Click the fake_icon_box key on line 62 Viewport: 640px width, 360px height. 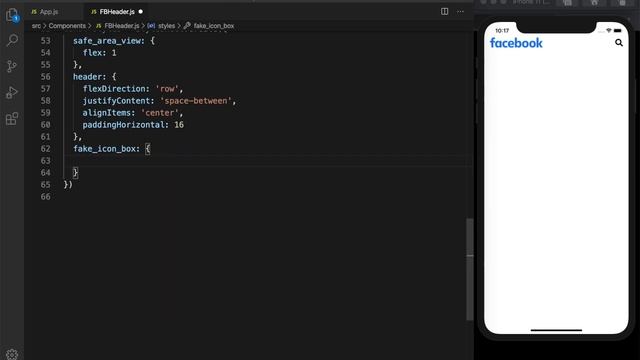(104, 149)
